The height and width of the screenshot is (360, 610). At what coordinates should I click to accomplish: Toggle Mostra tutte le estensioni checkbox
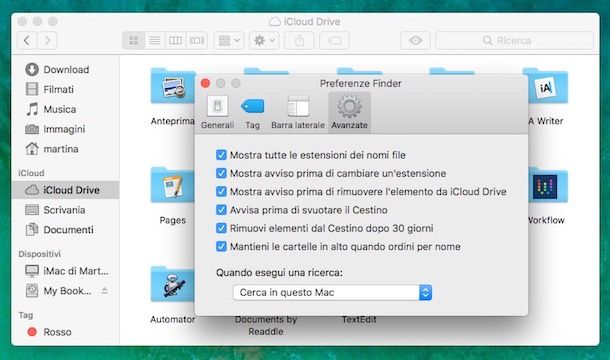[221, 155]
